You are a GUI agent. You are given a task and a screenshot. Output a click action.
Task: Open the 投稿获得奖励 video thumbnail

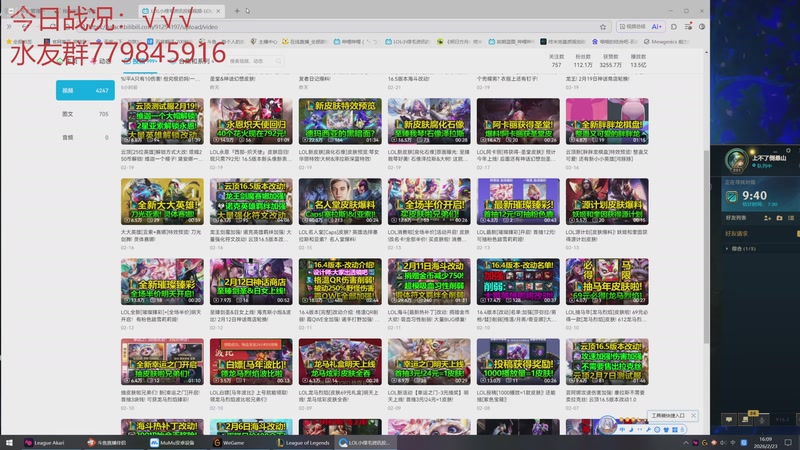click(x=518, y=362)
